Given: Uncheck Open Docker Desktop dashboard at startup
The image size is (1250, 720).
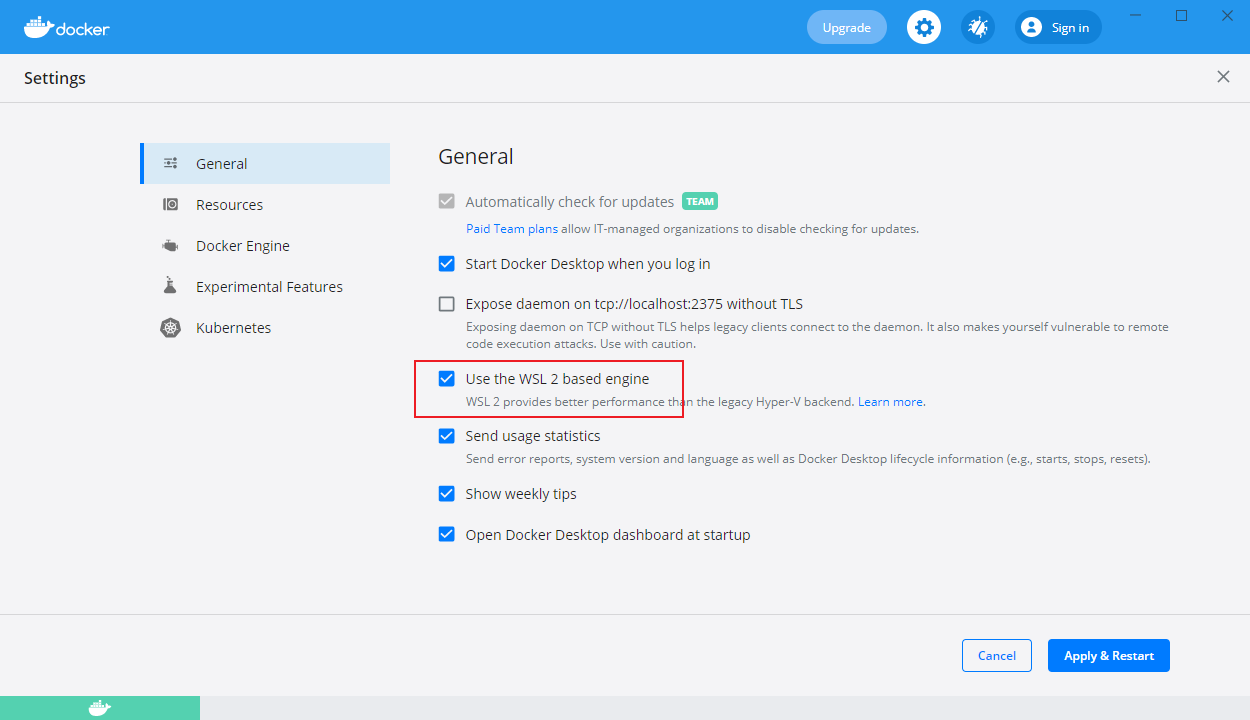Looking at the screenshot, I should coord(447,535).
